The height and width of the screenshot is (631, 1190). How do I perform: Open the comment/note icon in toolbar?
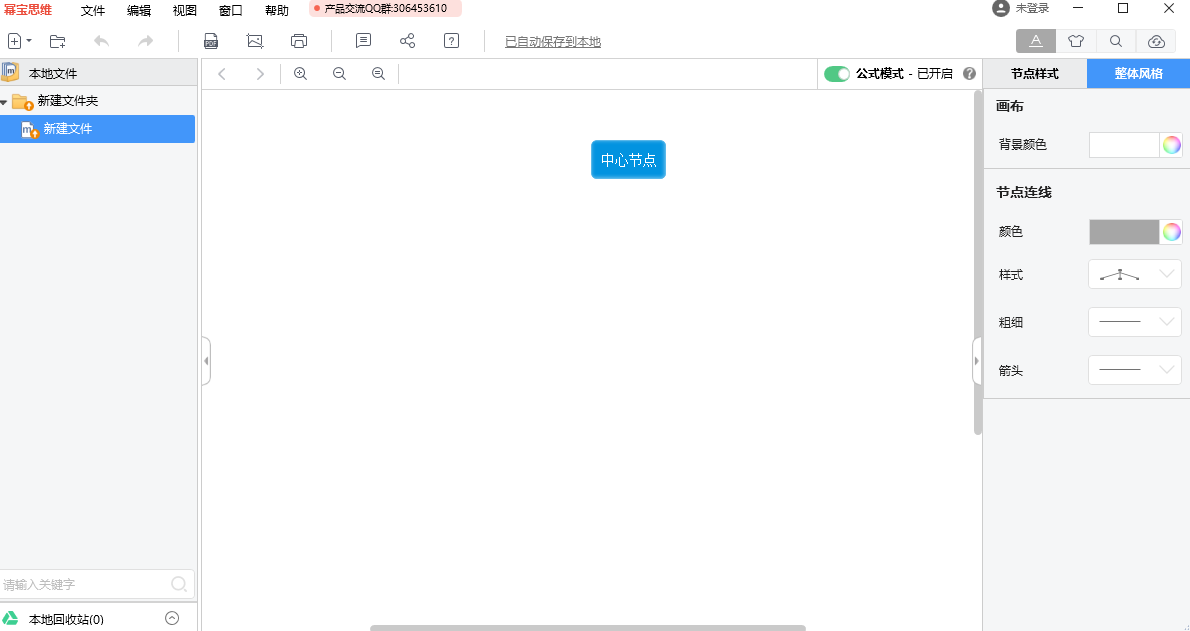click(364, 41)
